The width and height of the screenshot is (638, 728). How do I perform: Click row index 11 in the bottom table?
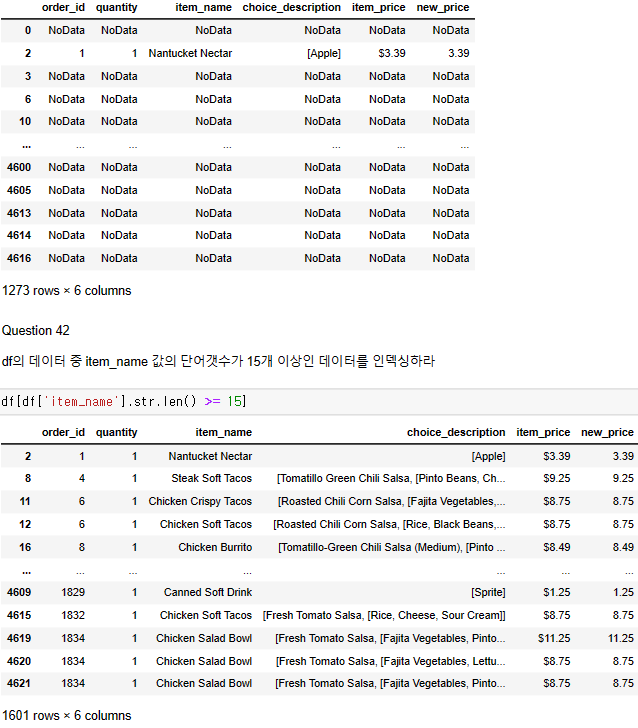point(25,501)
